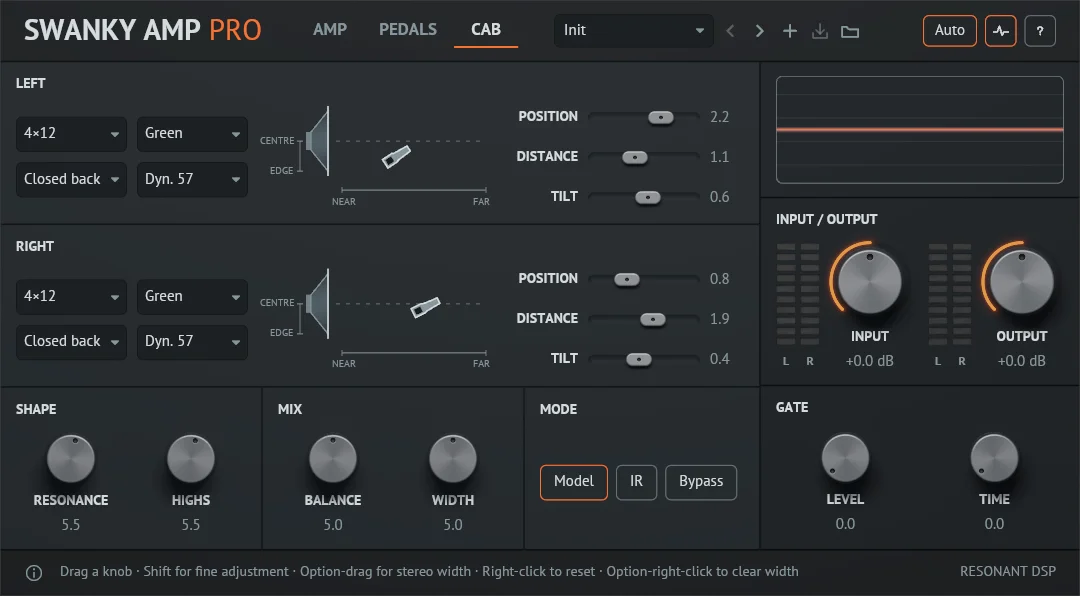
Task: Switch to the PEDALS tab
Action: pos(408,30)
